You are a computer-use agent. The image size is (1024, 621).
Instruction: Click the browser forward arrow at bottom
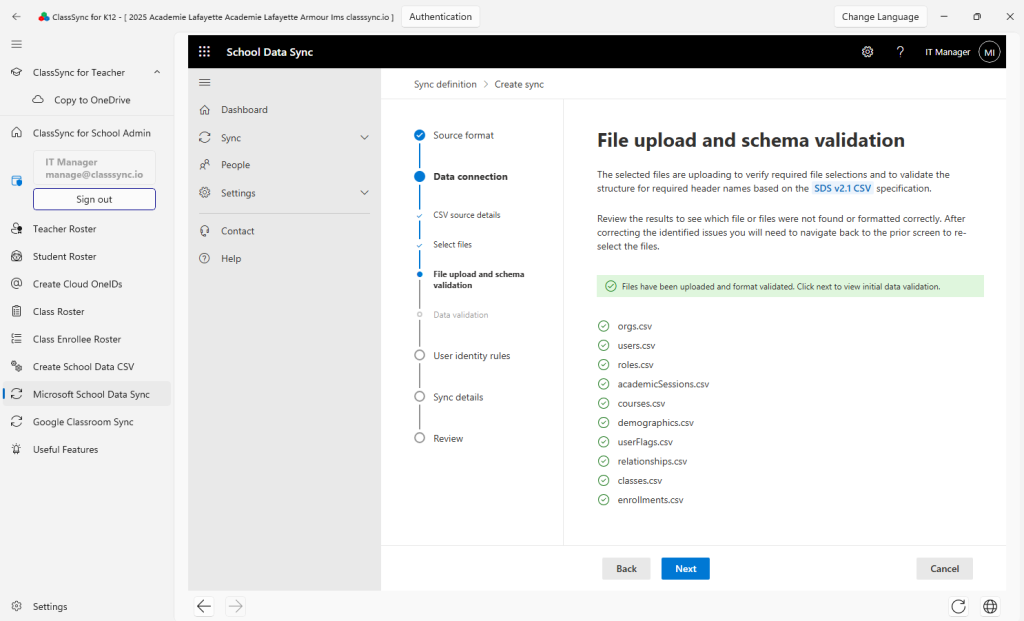(x=235, y=606)
